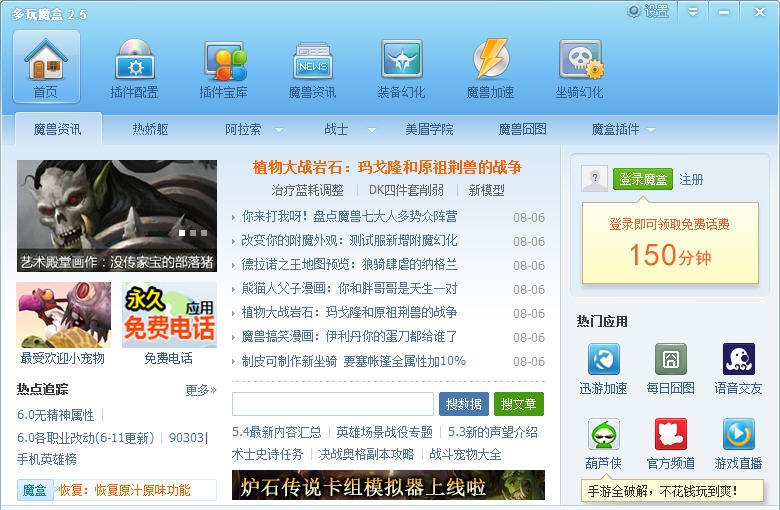
Task: Open the 首页 home icon
Action: pos(46,67)
